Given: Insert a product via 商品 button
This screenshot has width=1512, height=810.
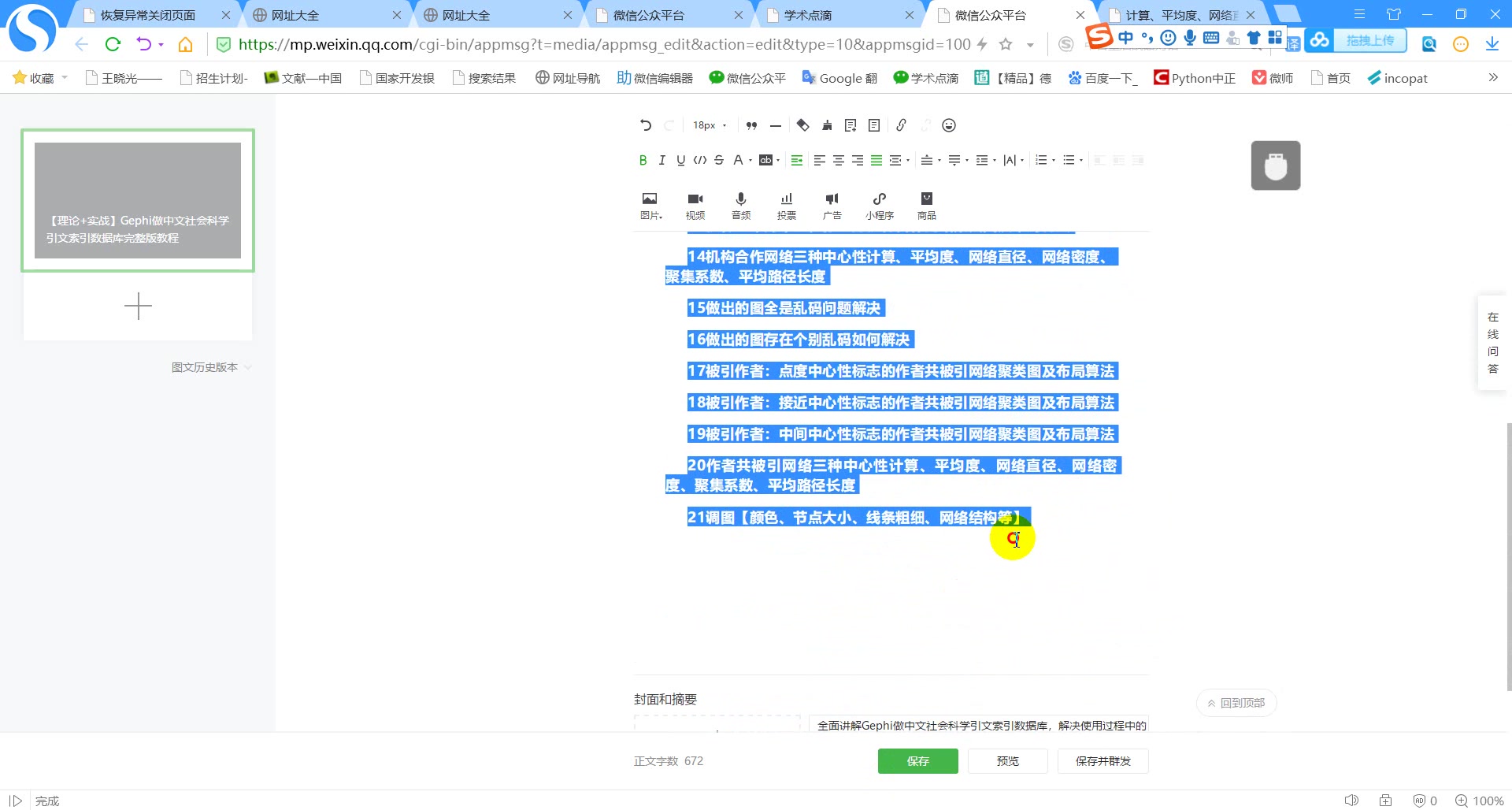Looking at the screenshot, I should point(927,206).
